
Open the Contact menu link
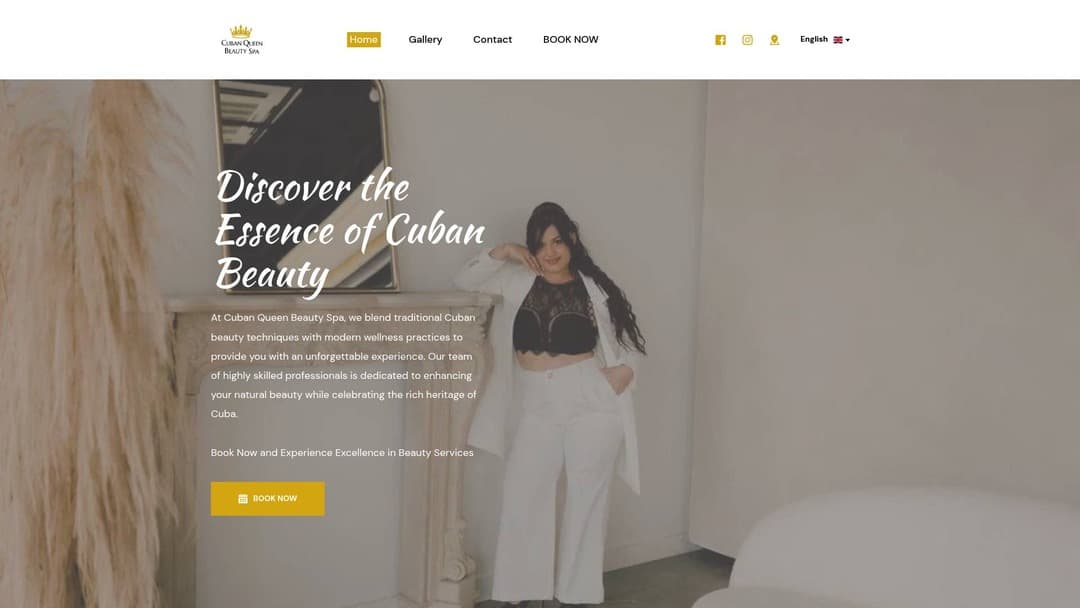[x=492, y=39]
